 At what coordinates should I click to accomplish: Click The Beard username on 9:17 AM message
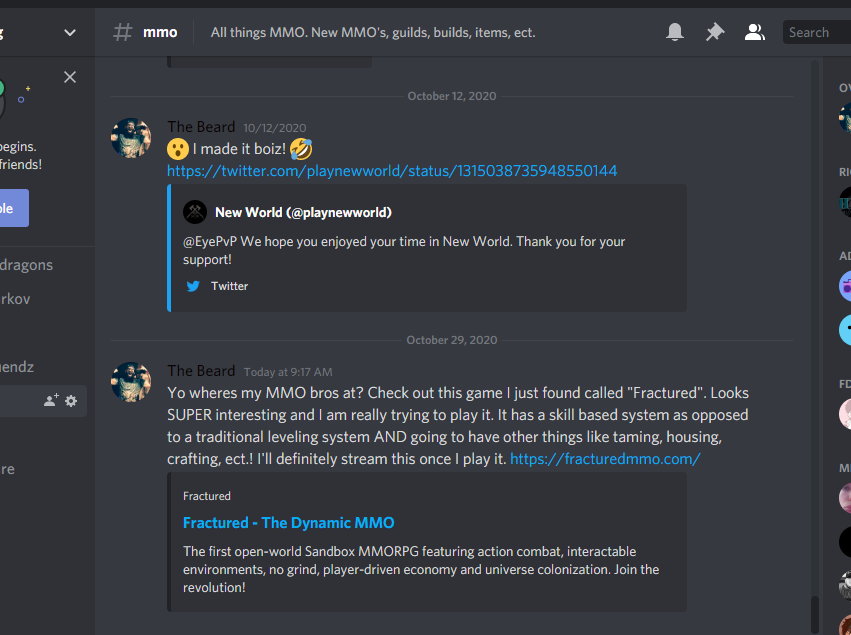click(x=201, y=371)
